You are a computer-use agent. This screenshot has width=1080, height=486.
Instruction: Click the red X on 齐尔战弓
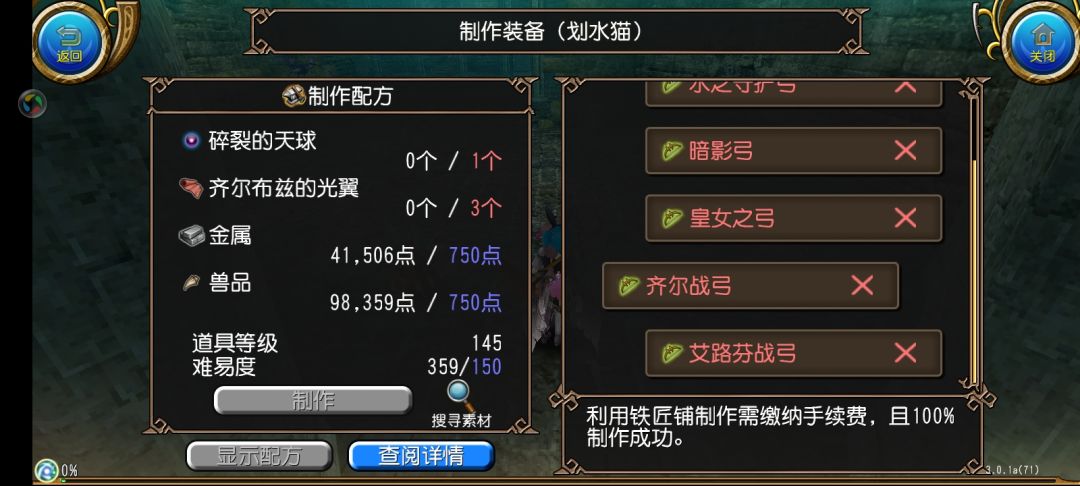[862, 286]
